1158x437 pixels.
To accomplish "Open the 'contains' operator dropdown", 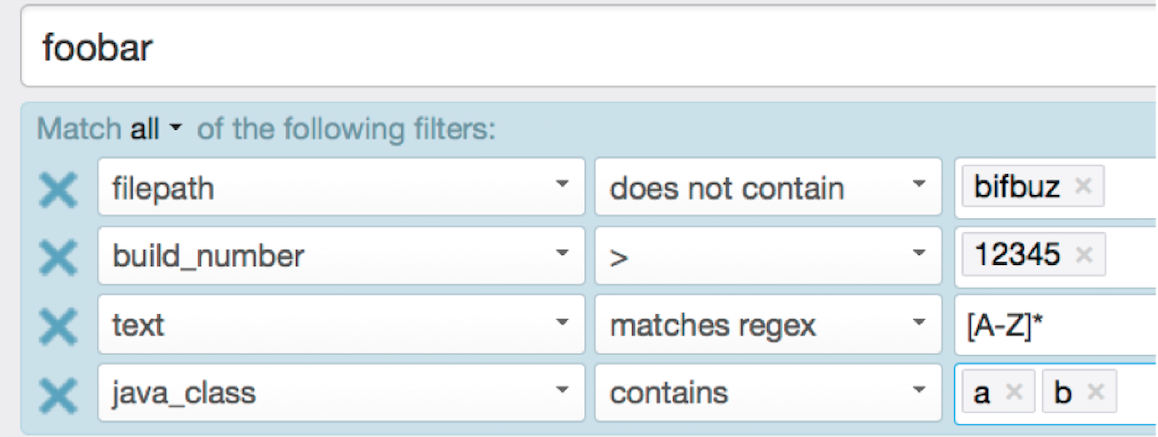I will (767, 392).
